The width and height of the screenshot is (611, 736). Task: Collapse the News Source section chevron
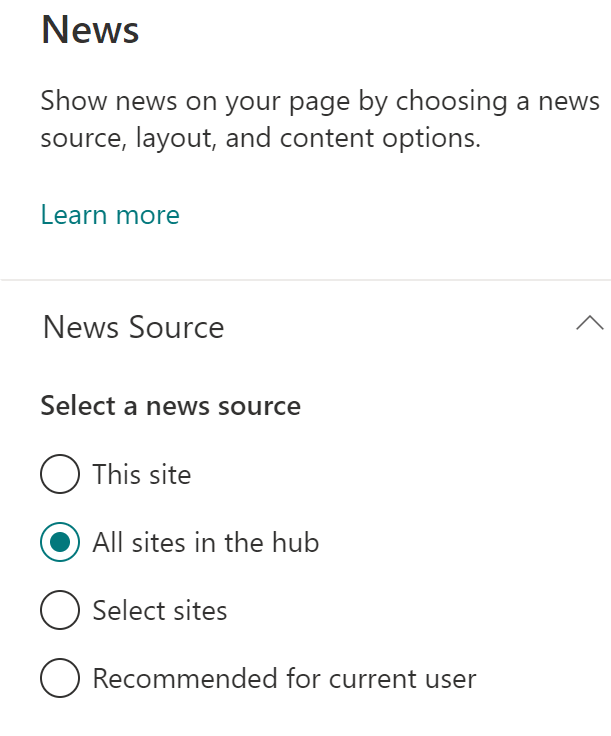point(590,324)
